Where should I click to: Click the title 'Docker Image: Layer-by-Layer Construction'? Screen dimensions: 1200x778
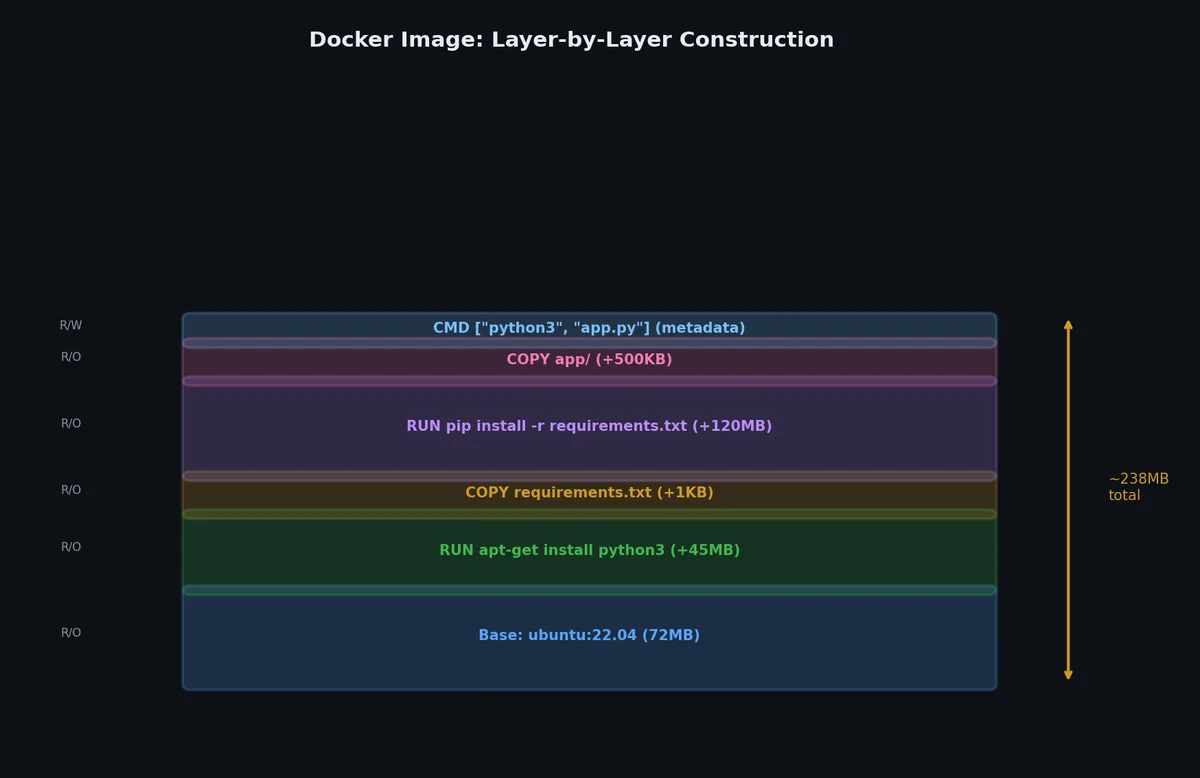[x=571, y=40]
